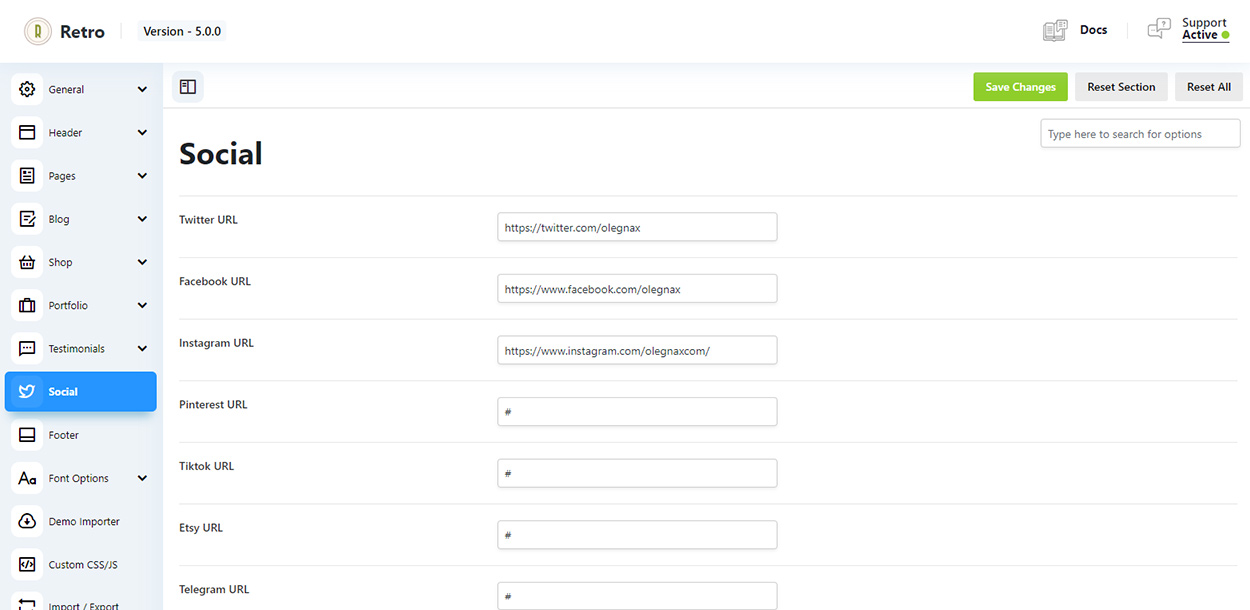Open the Docs link

1093,30
